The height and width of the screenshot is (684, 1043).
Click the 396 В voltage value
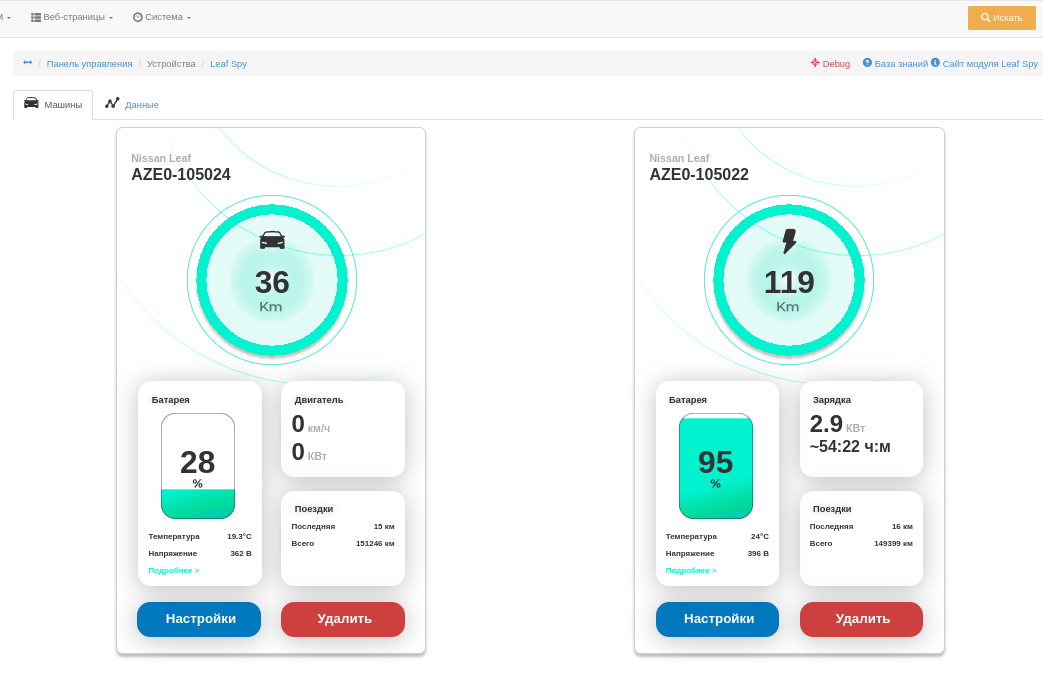click(x=758, y=554)
